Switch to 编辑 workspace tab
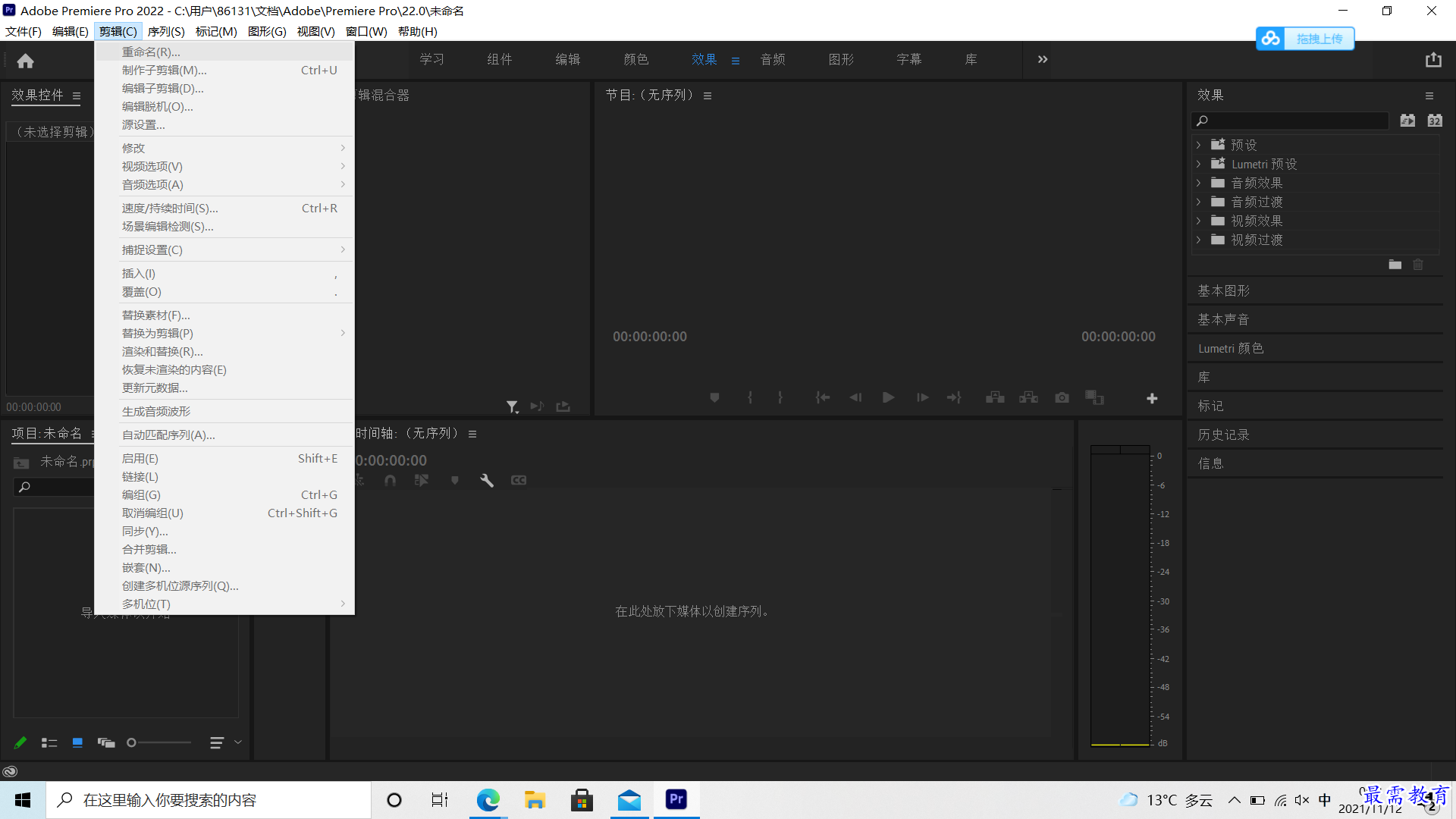Image resolution: width=1456 pixels, height=819 pixels. click(x=567, y=59)
